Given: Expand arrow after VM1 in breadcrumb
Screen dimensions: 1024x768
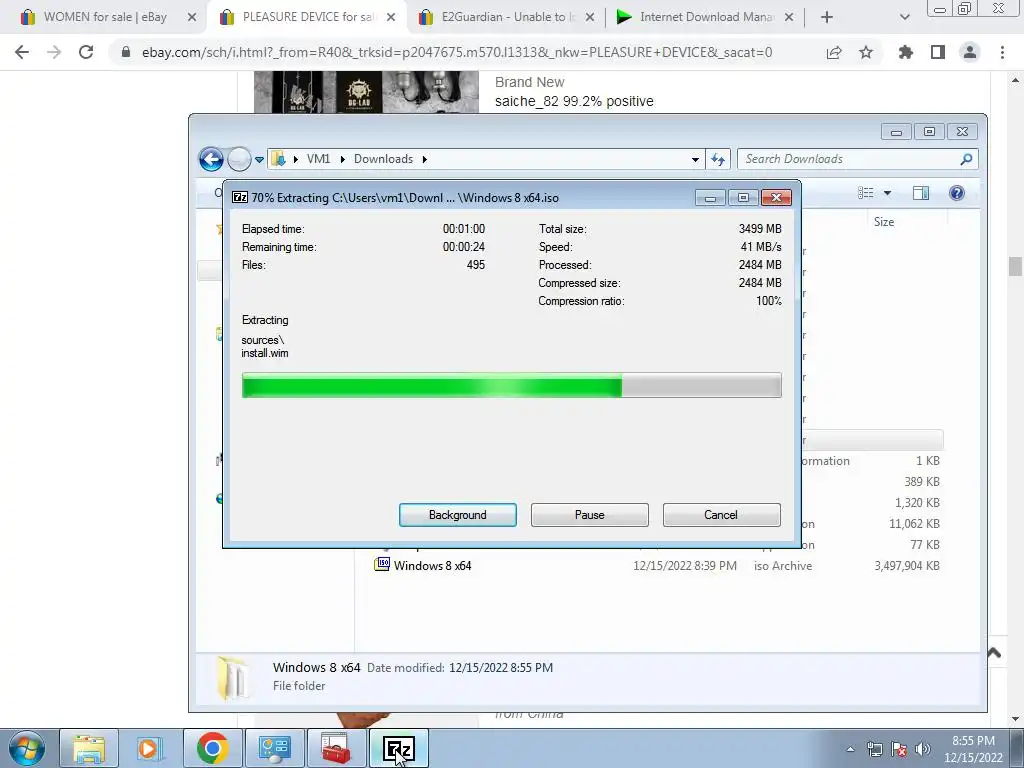Looking at the screenshot, I should click(x=342, y=159).
